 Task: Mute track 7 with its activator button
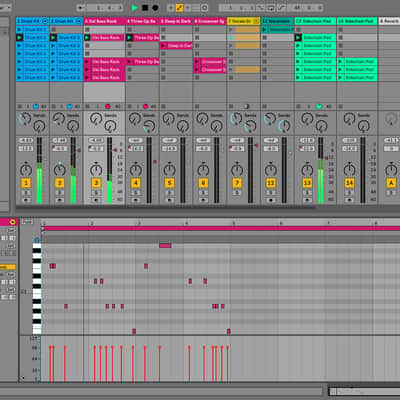coord(237,183)
